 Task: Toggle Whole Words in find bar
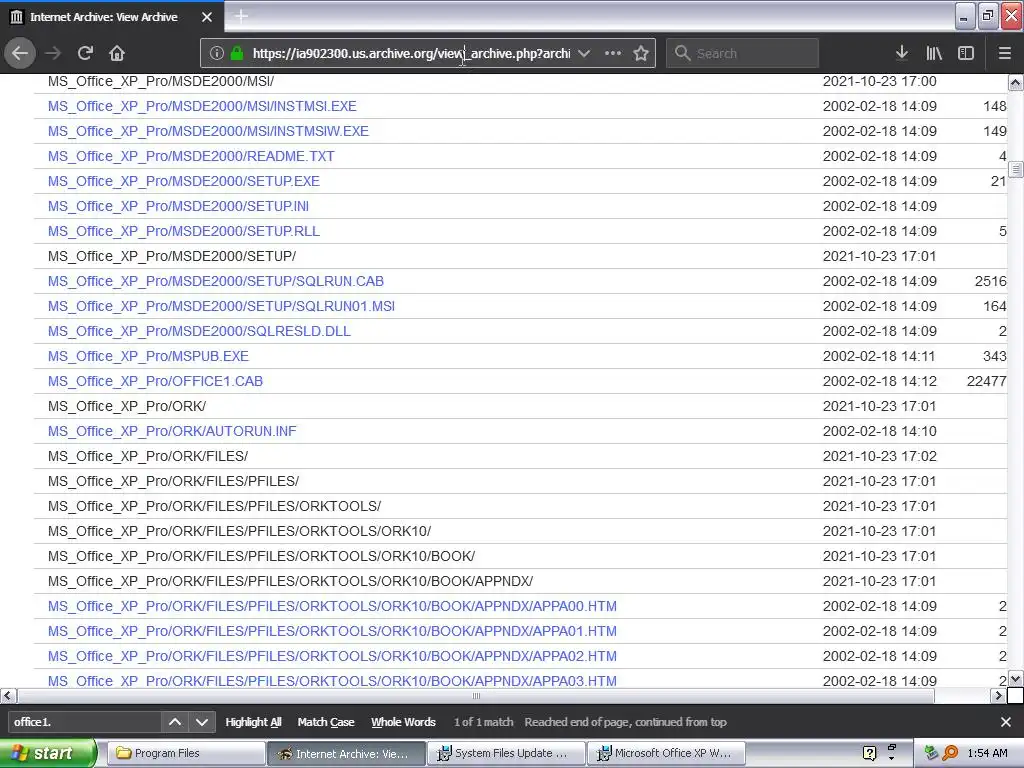tap(403, 722)
